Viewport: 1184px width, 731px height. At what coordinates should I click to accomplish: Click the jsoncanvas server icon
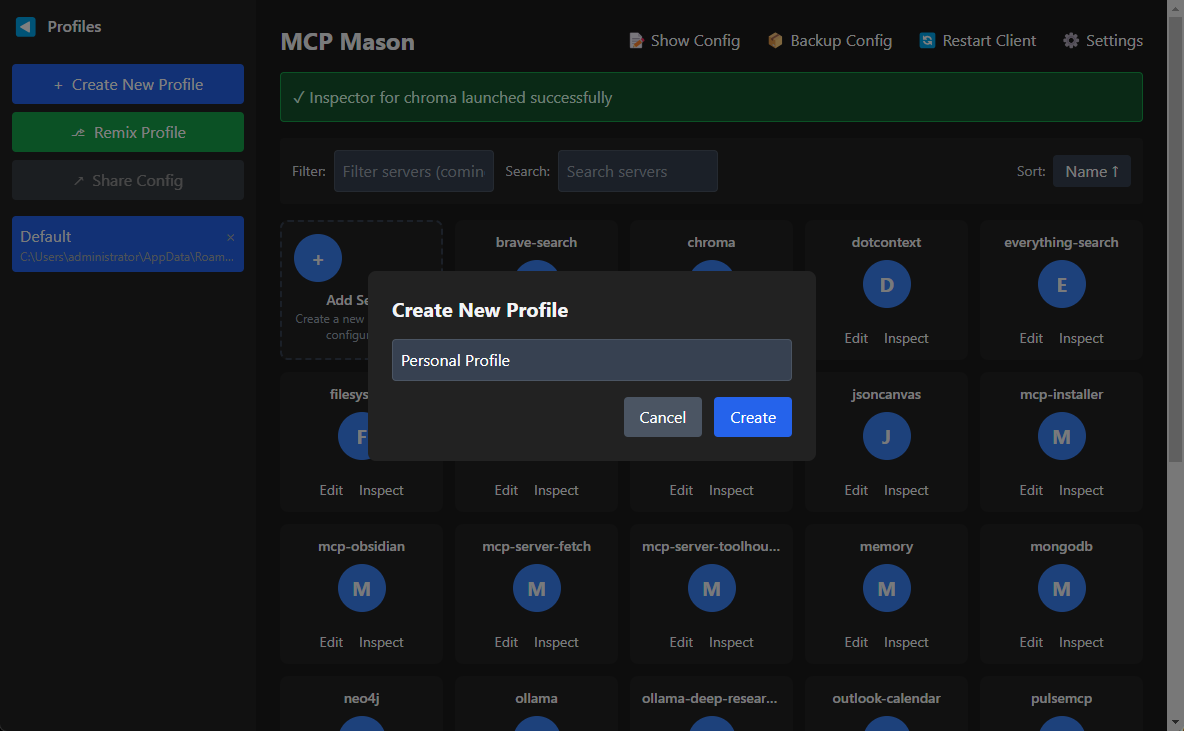886,436
